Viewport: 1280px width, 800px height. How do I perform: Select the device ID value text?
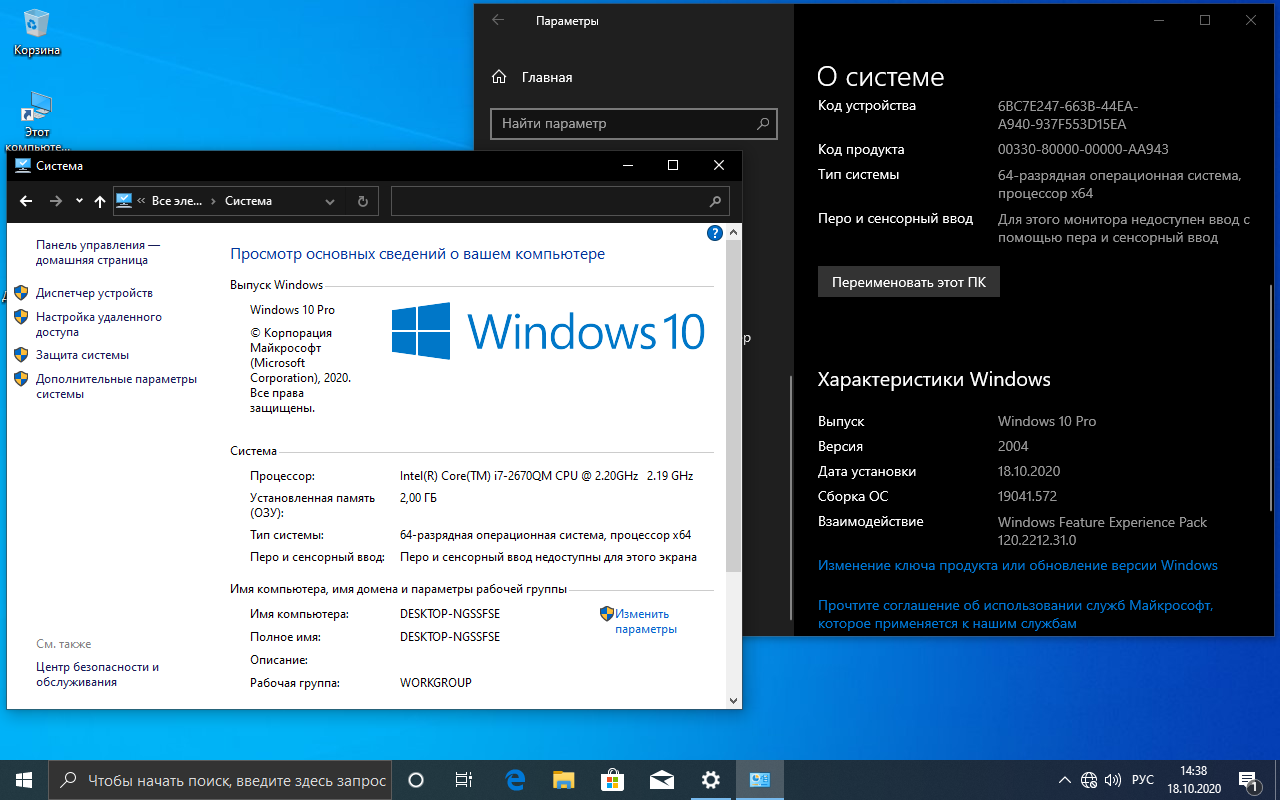(1068, 115)
